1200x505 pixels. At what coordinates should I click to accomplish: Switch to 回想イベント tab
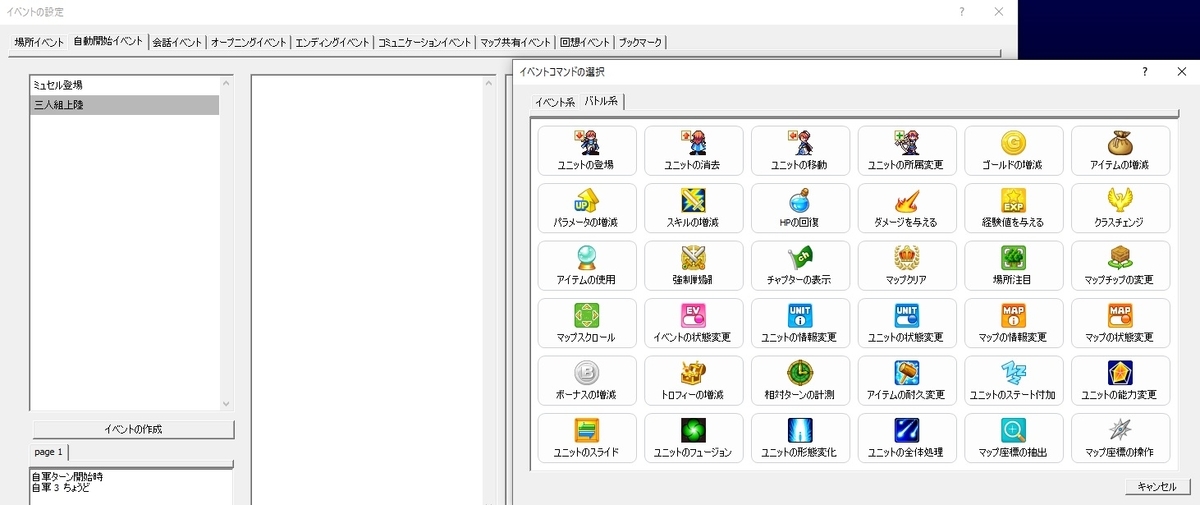pos(585,43)
